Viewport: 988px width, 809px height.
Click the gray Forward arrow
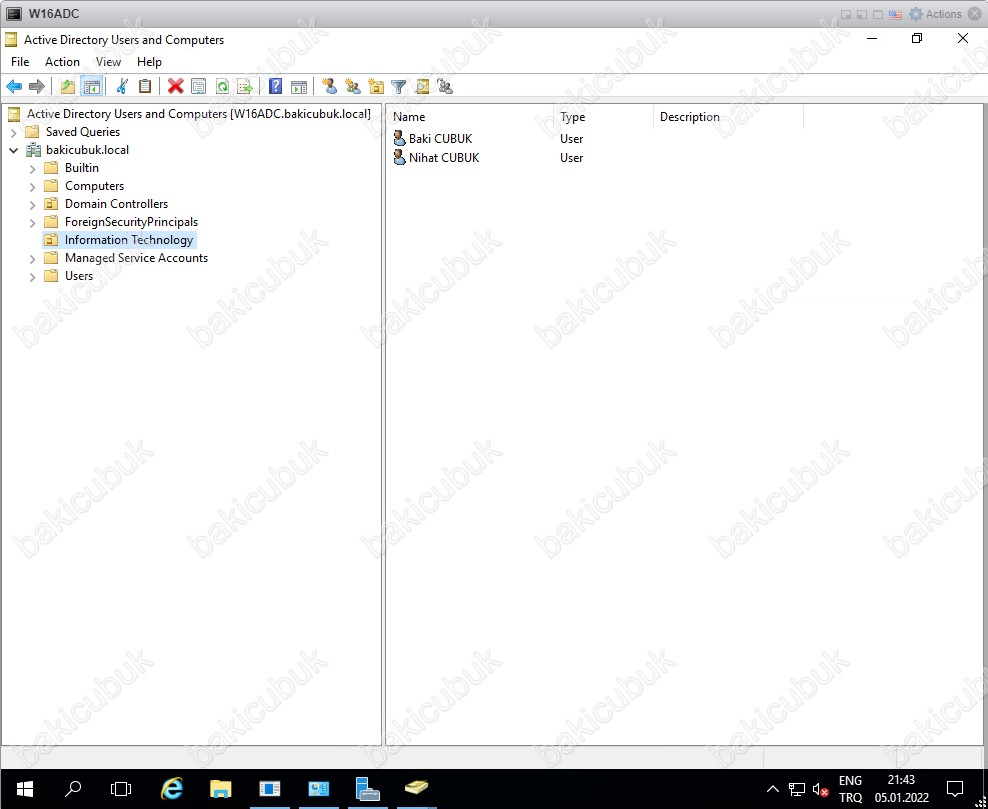37,86
